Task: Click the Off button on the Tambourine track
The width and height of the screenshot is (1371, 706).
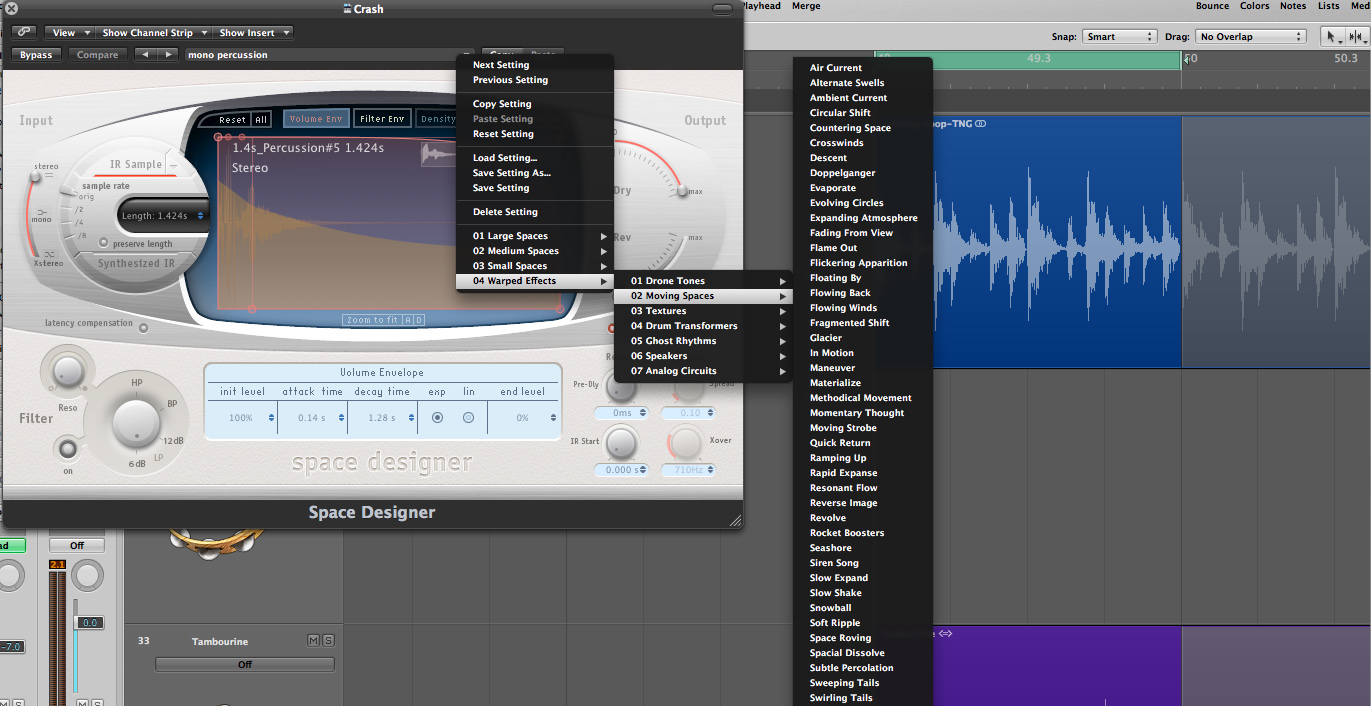Action: [245, 664]
